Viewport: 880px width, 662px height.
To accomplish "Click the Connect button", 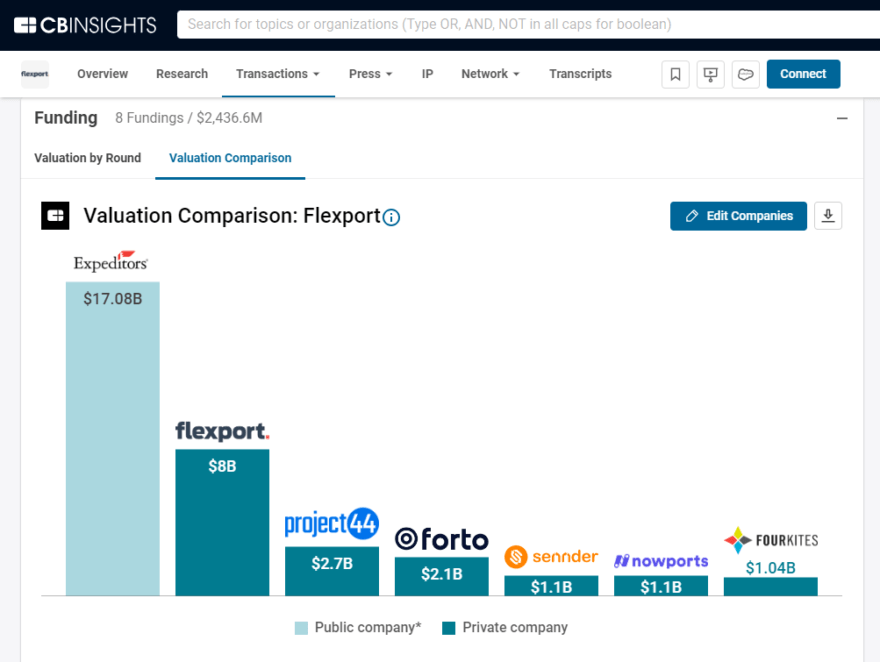I will 803,74.
